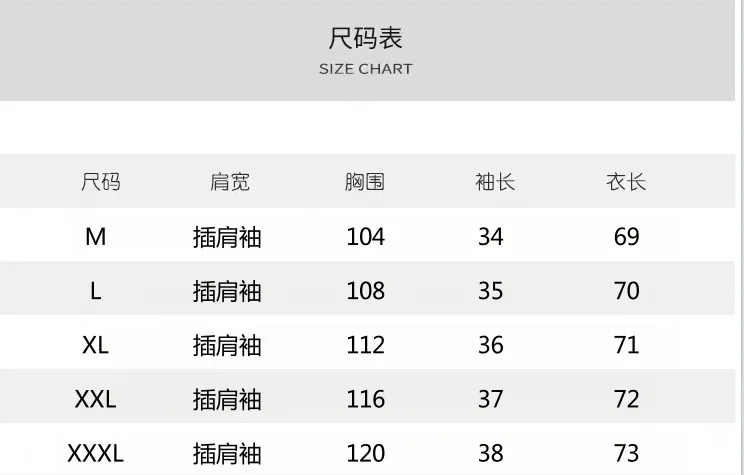Click the 尺码表 title text
The image size is (744, 475).
click(x=365, y=38)
